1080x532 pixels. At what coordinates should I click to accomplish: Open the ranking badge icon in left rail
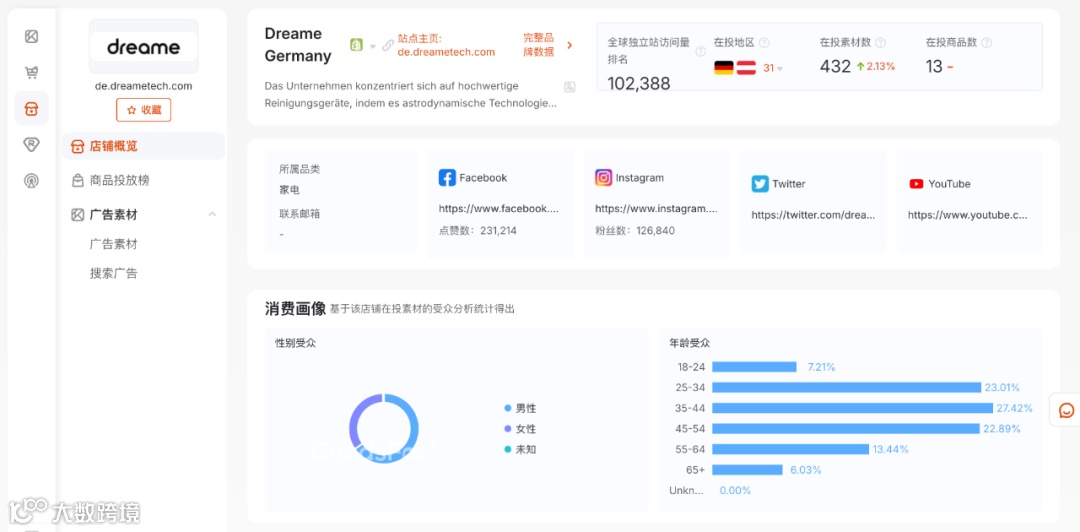click(x=31, y=144)
